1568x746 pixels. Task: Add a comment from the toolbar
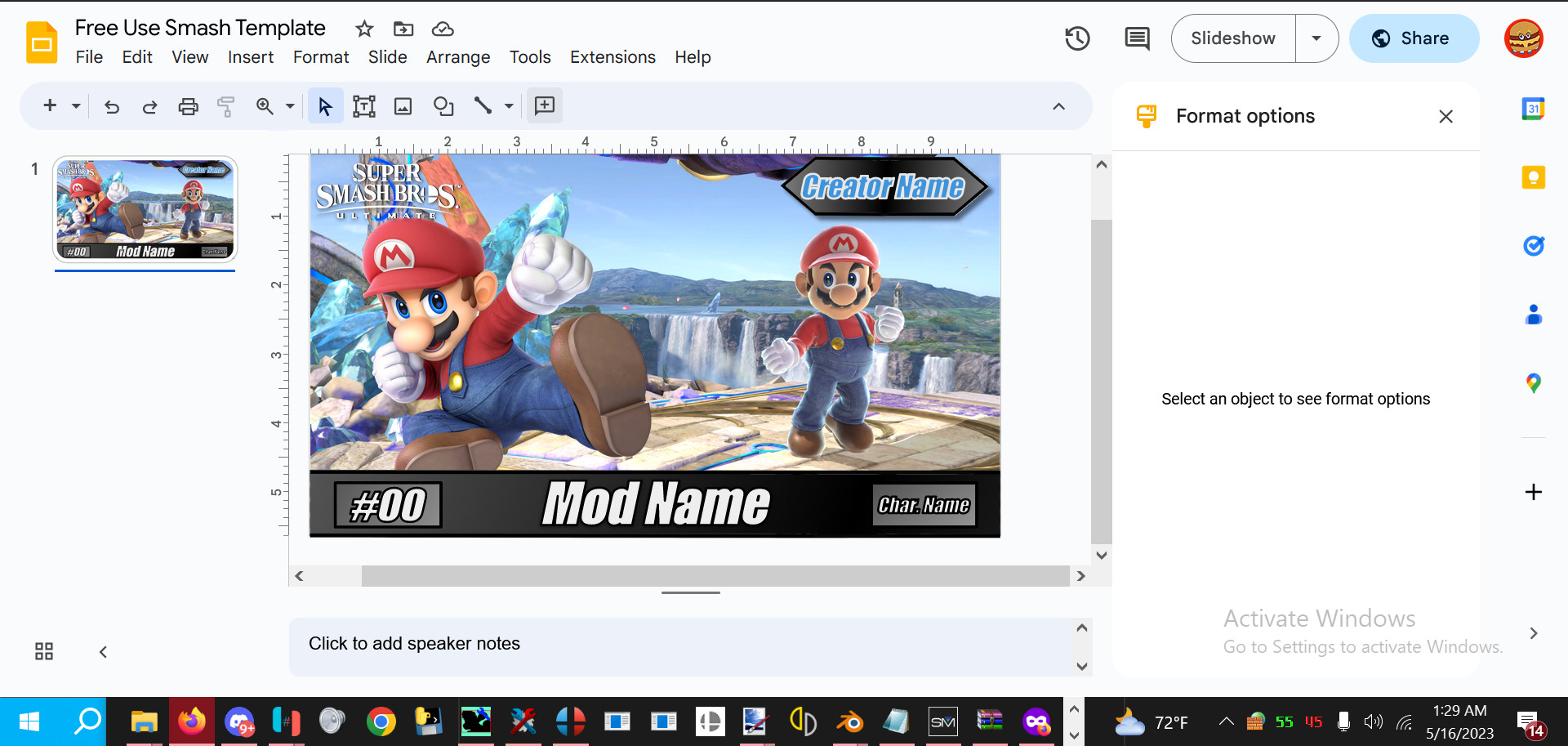pos(545,105)
